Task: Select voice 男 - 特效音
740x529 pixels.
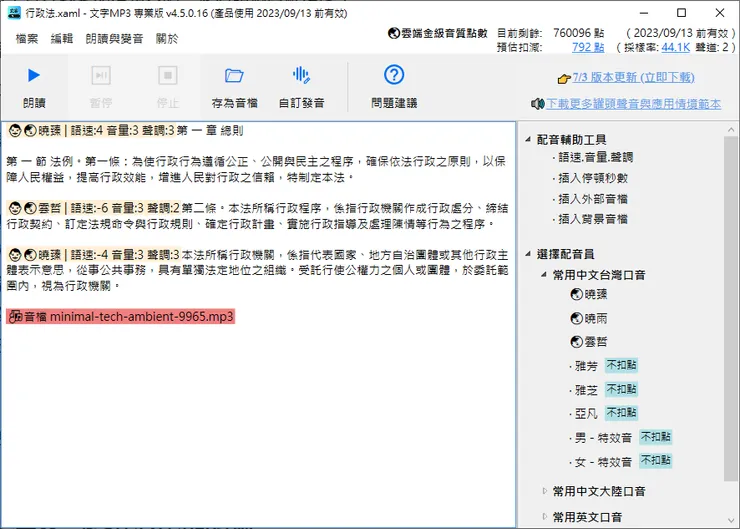Action: pos(603,438)
